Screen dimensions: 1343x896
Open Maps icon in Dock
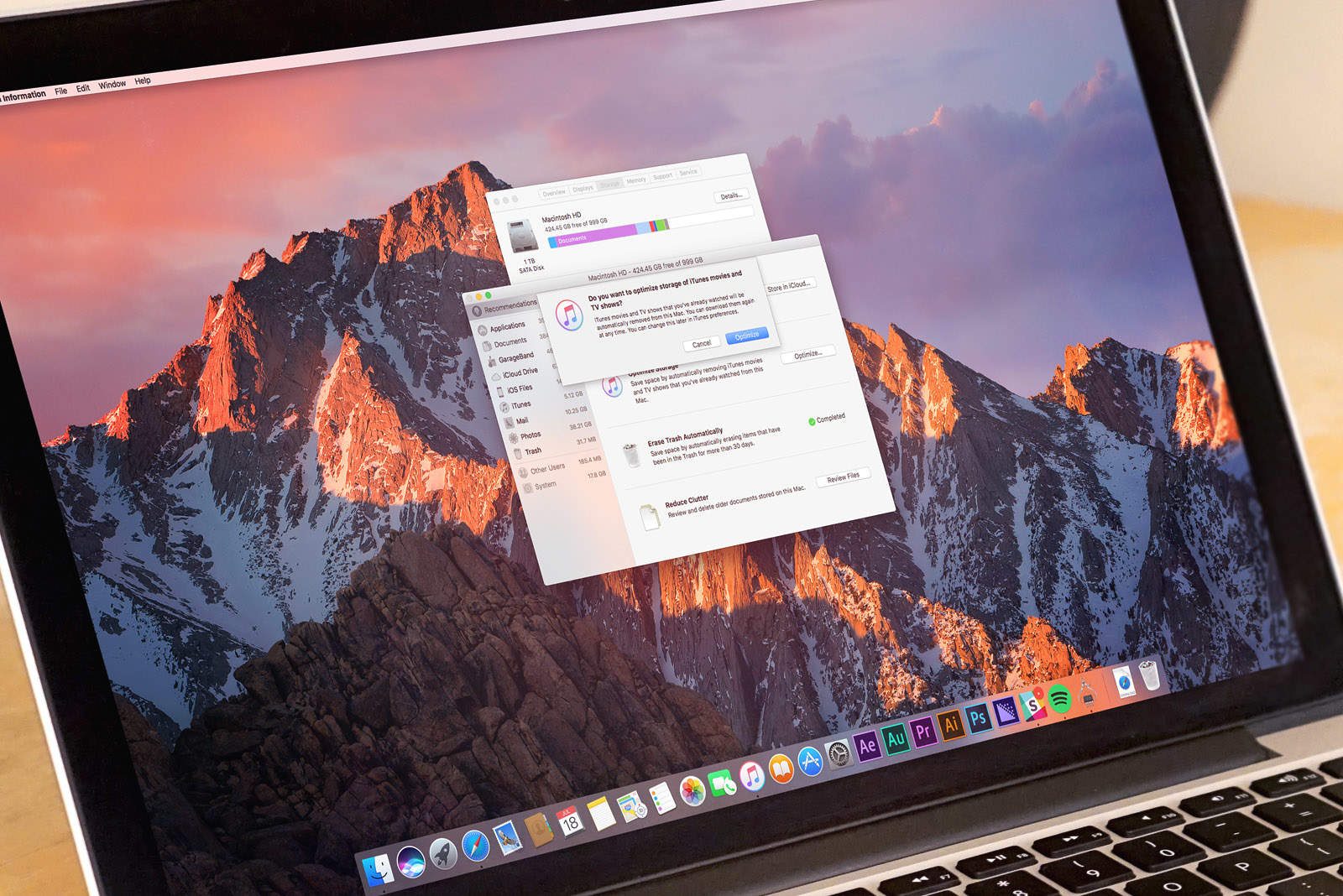632,806
